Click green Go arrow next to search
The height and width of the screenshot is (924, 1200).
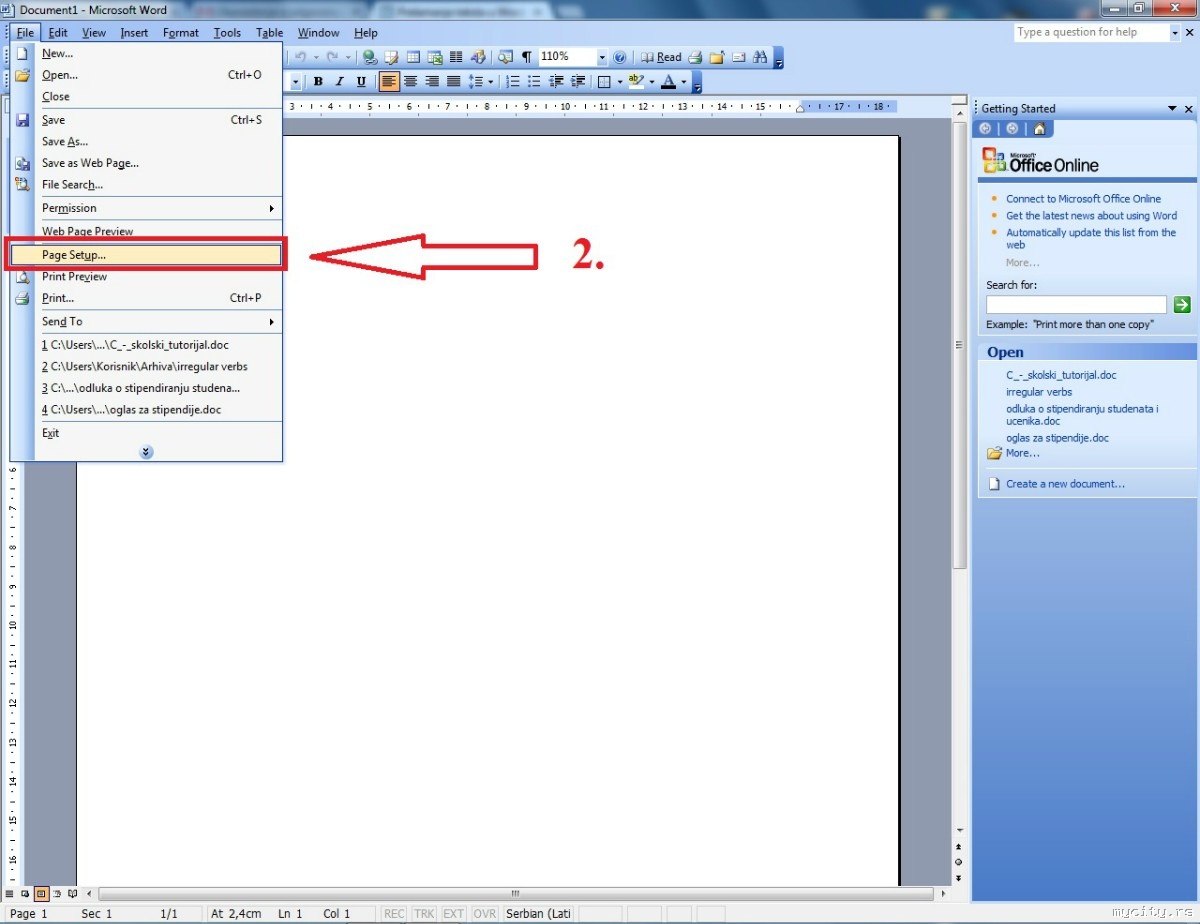pyautogui.click(x=1182, y=304)
